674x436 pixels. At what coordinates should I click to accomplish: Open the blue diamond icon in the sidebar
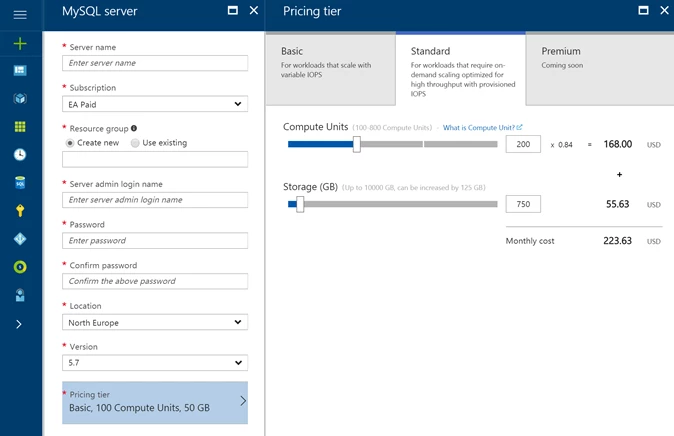point(20,239)
